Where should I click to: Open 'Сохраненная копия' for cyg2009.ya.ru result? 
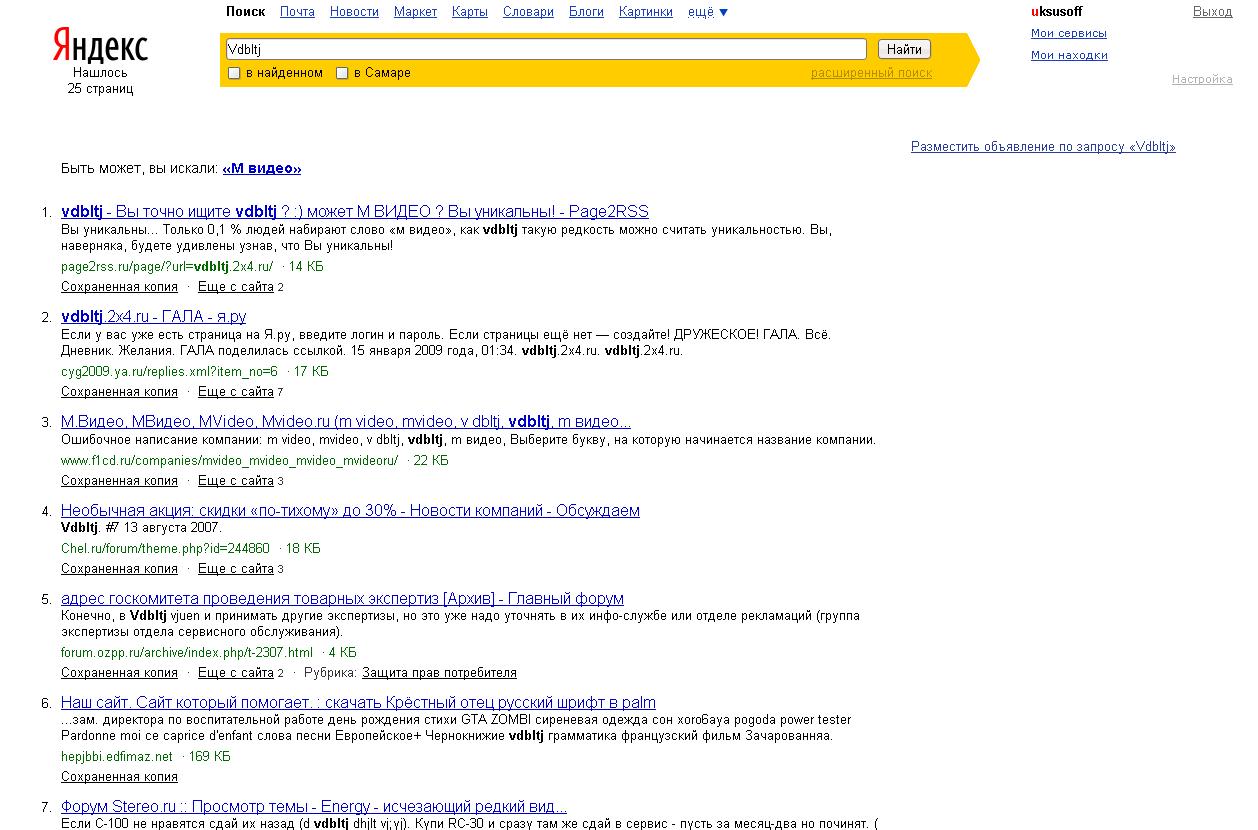click(x=119, y=392)
